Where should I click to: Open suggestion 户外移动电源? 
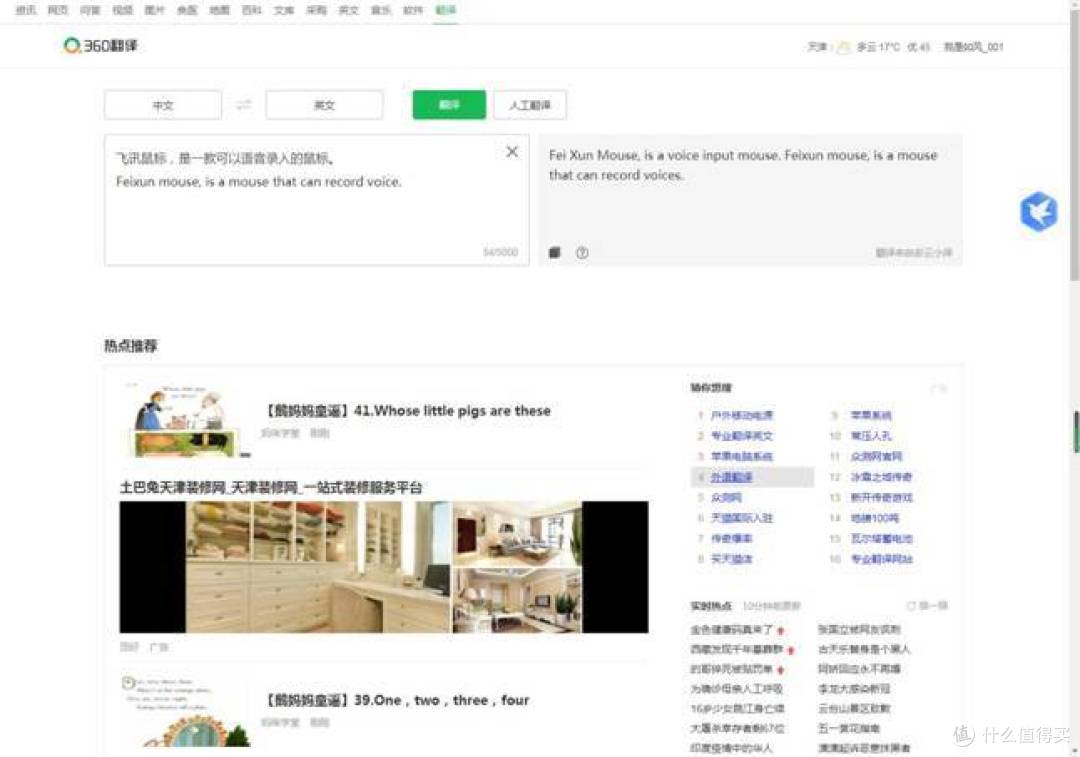[742, 415]
